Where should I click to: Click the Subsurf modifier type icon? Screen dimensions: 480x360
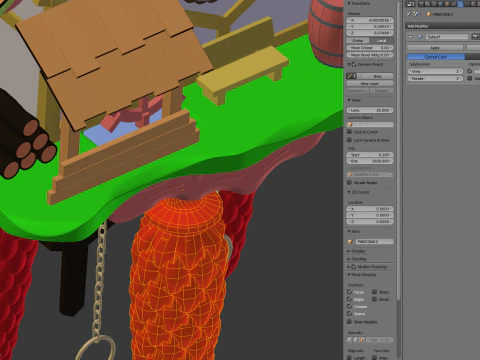420,37
